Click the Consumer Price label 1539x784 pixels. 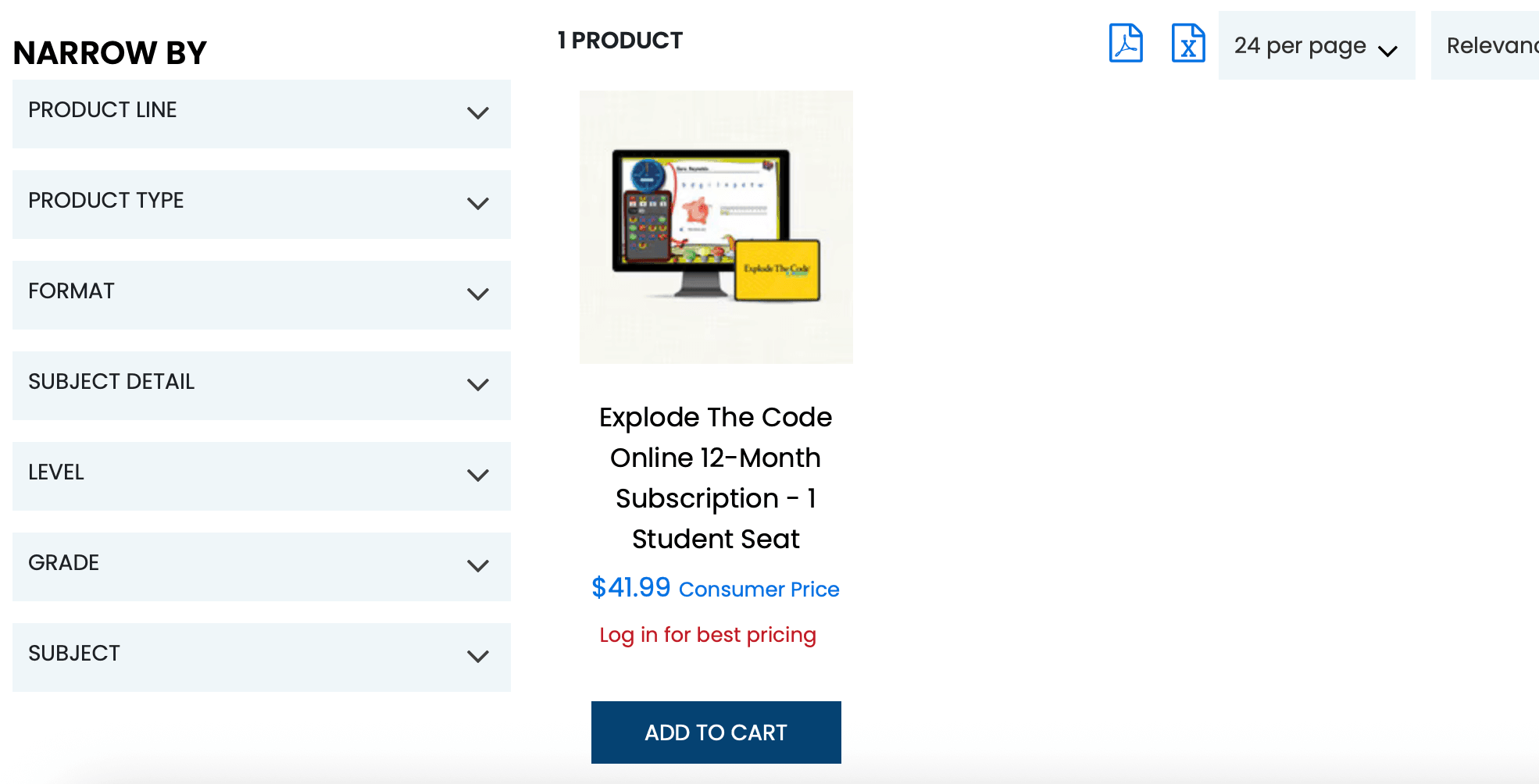pyautogui.click(x=759, y=590)
